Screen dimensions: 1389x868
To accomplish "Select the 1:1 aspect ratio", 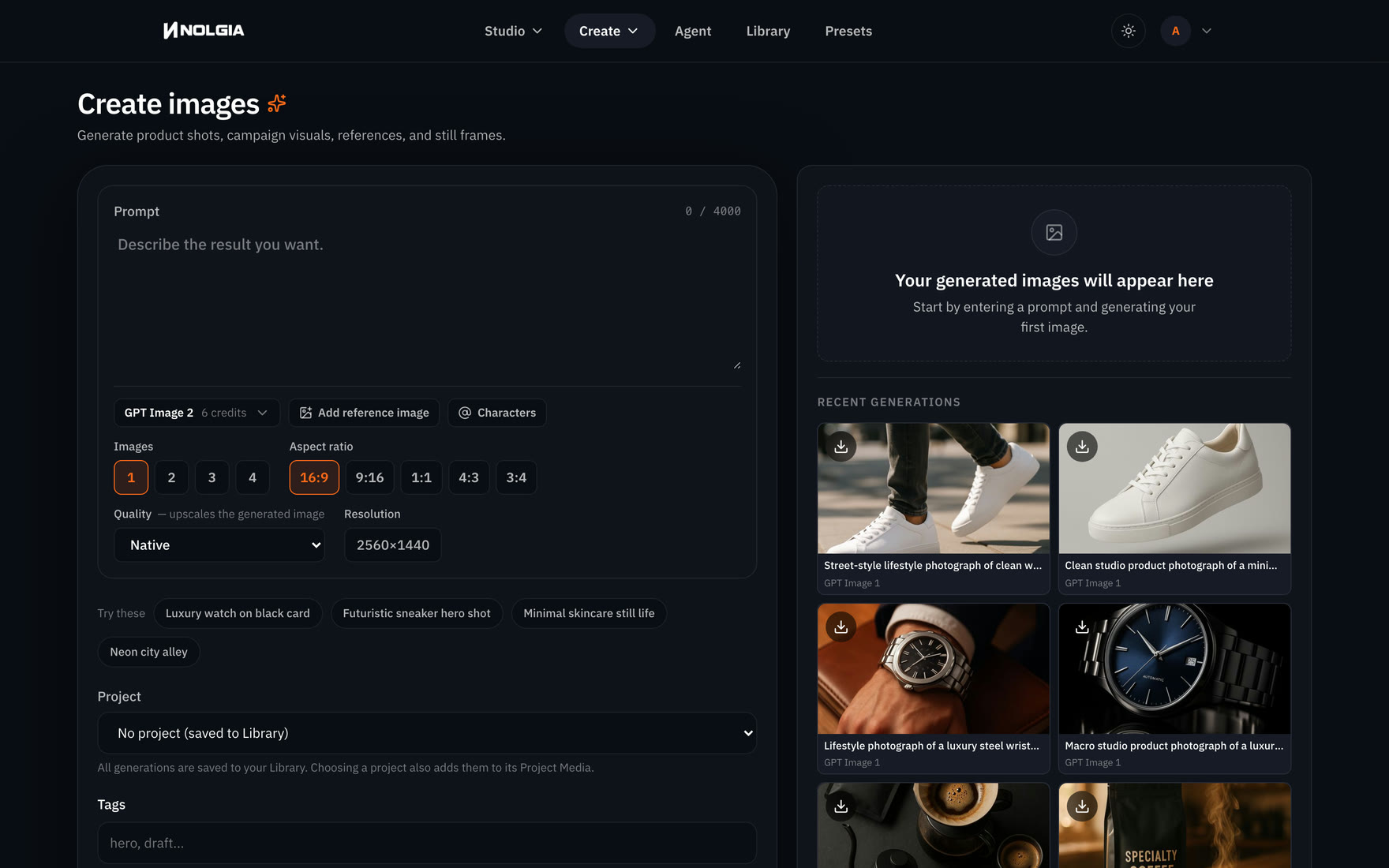I will [421, 477].
